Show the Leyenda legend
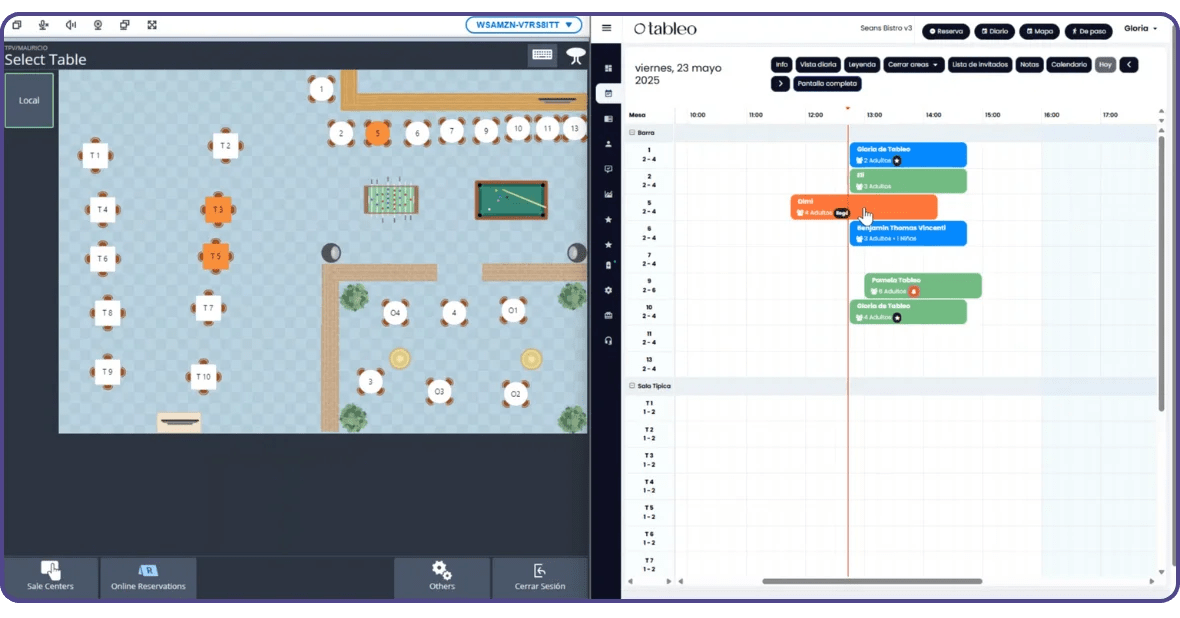 [862, 65]
